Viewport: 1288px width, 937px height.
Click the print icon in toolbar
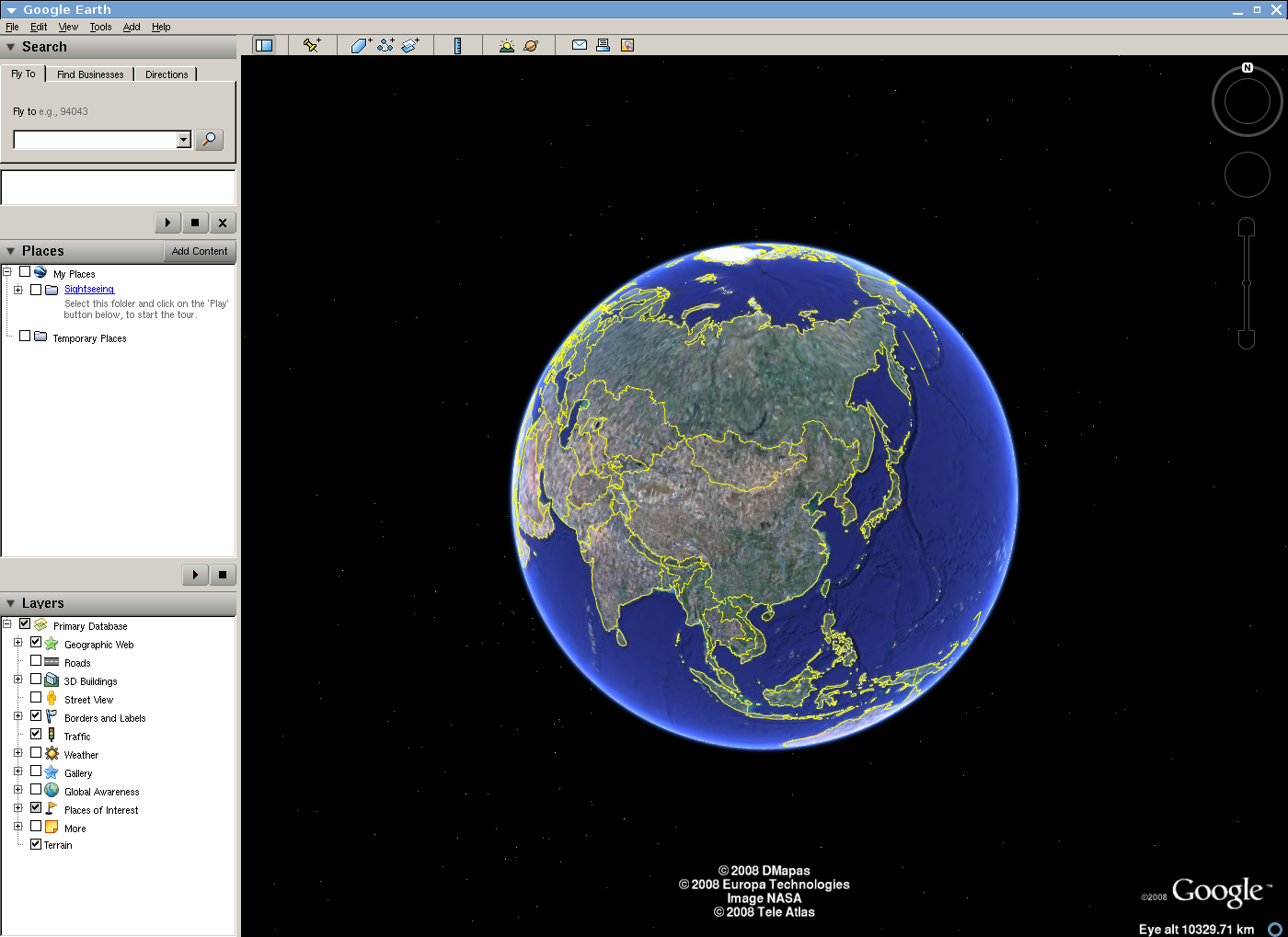tap(603, 45)
